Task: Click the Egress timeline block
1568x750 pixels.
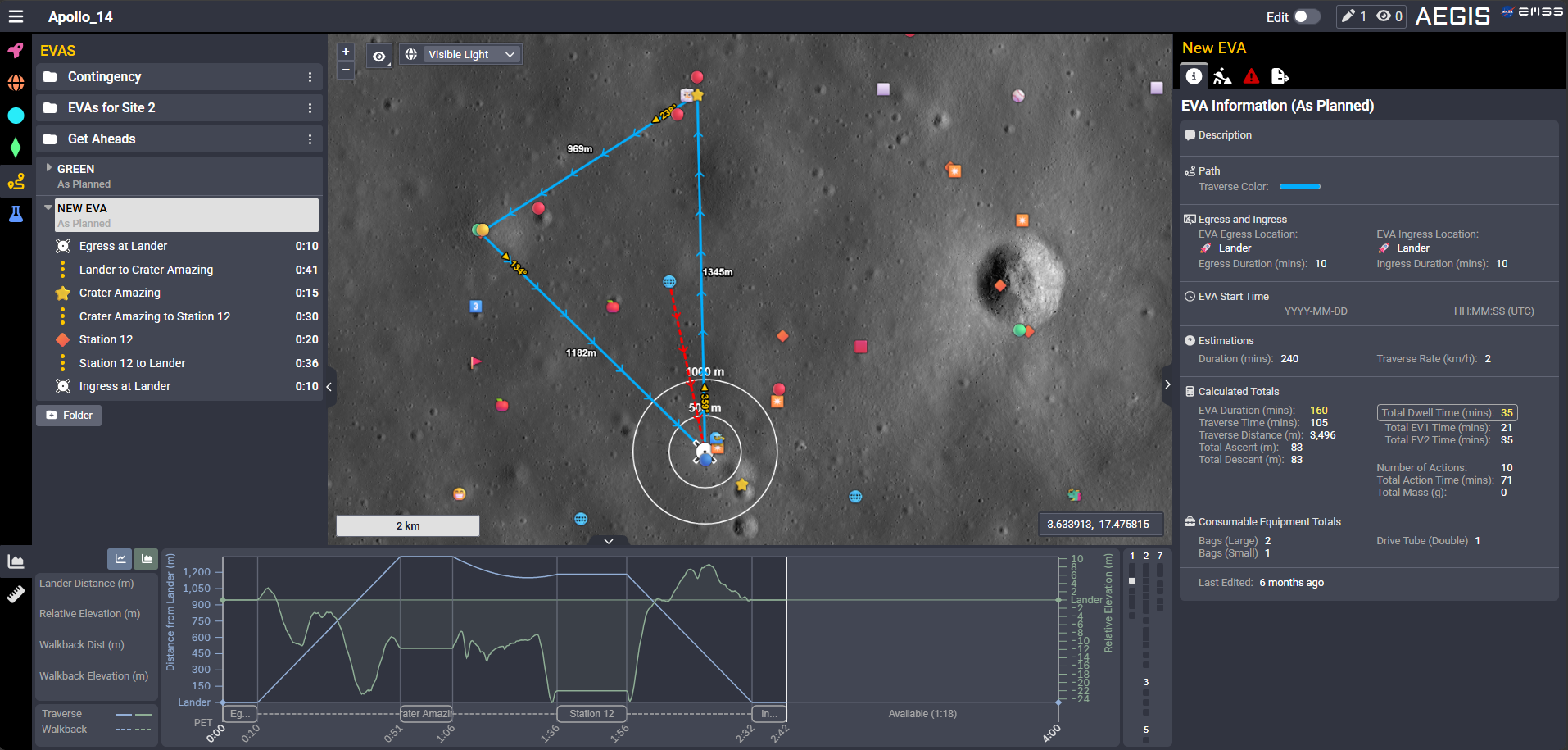Action: pyautogui.click(x=240, y=714)
